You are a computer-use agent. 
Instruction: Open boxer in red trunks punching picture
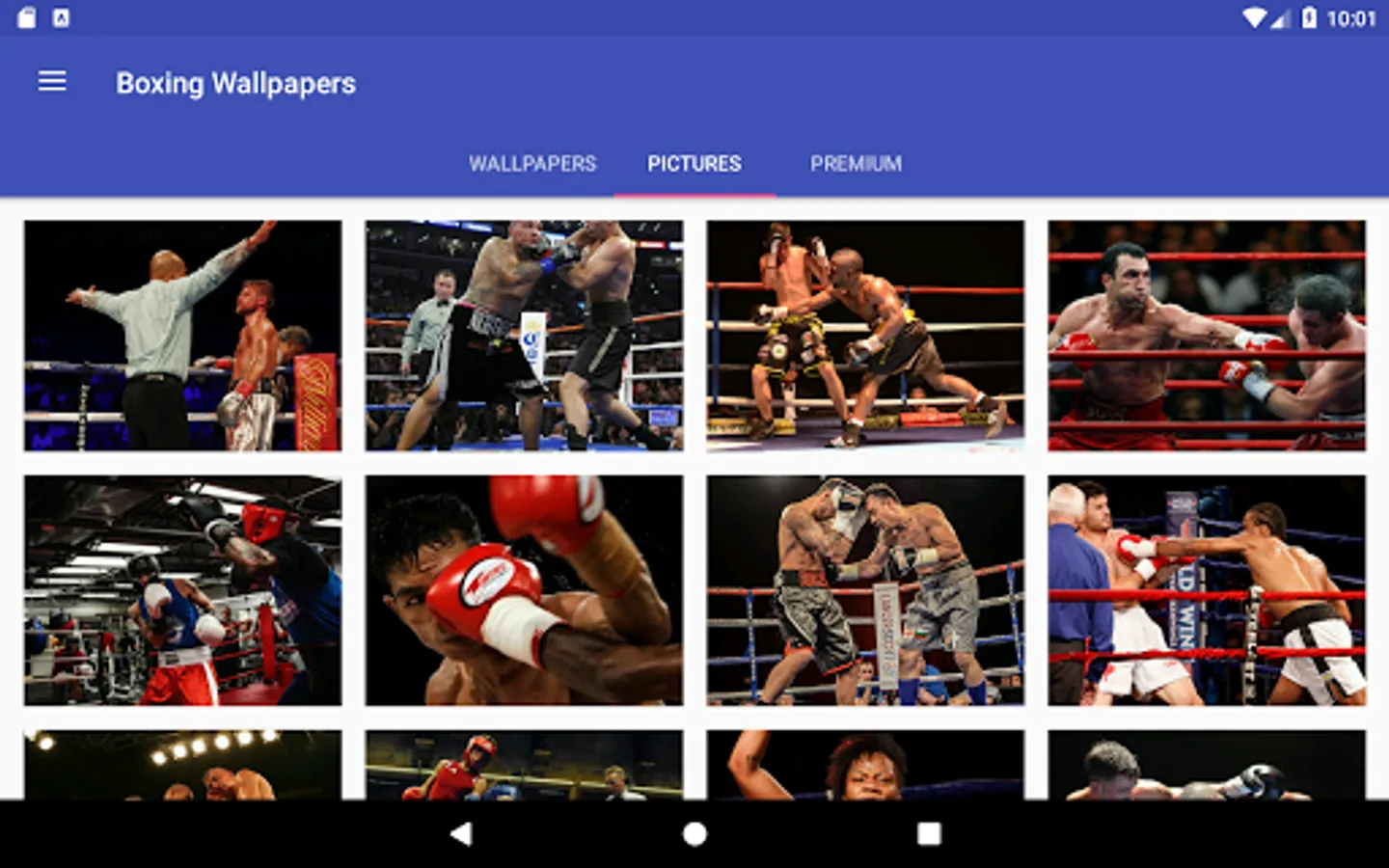[1207, 336]
